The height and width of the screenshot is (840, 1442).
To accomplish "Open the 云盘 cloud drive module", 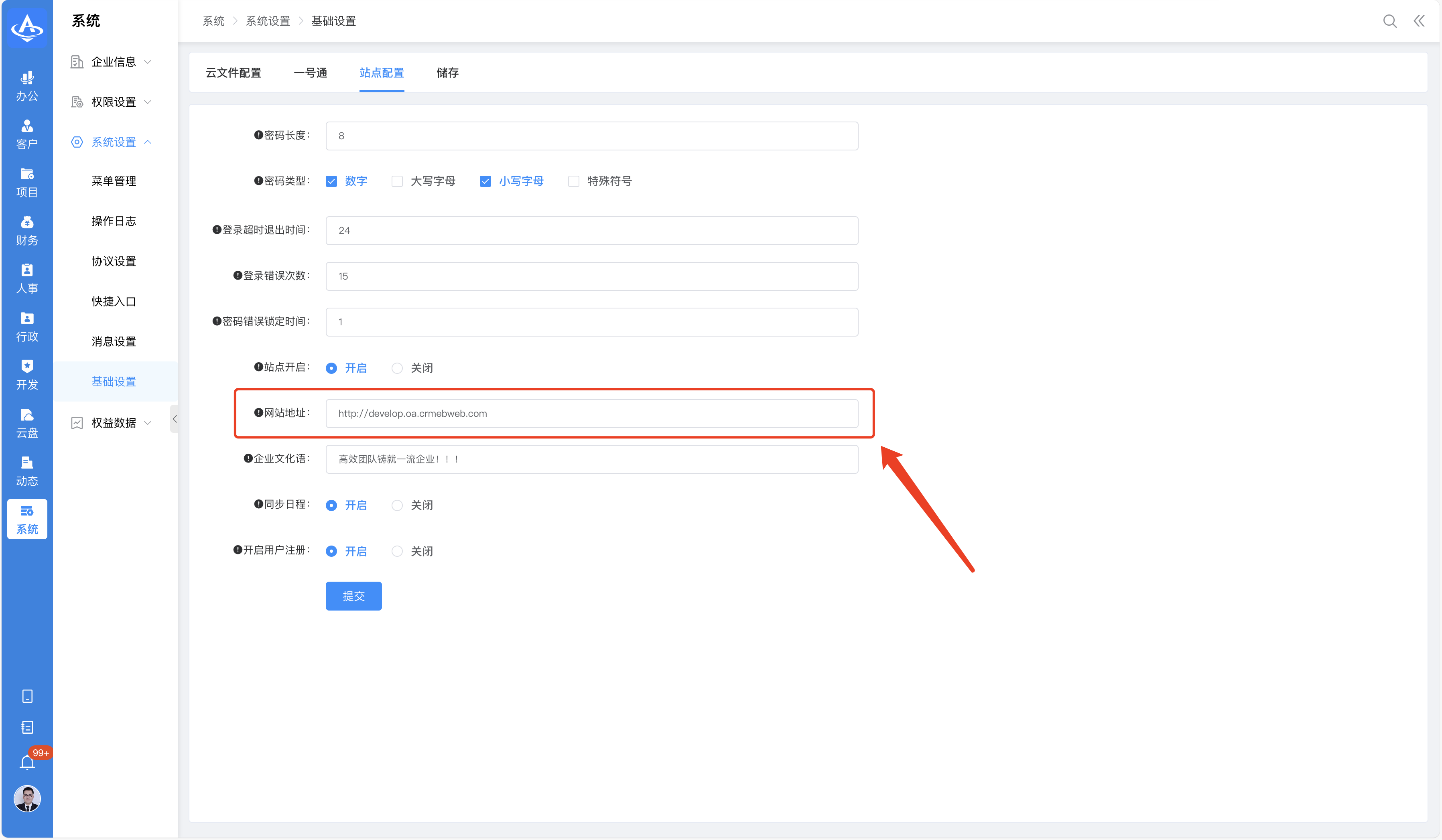I will pos(27,423).
